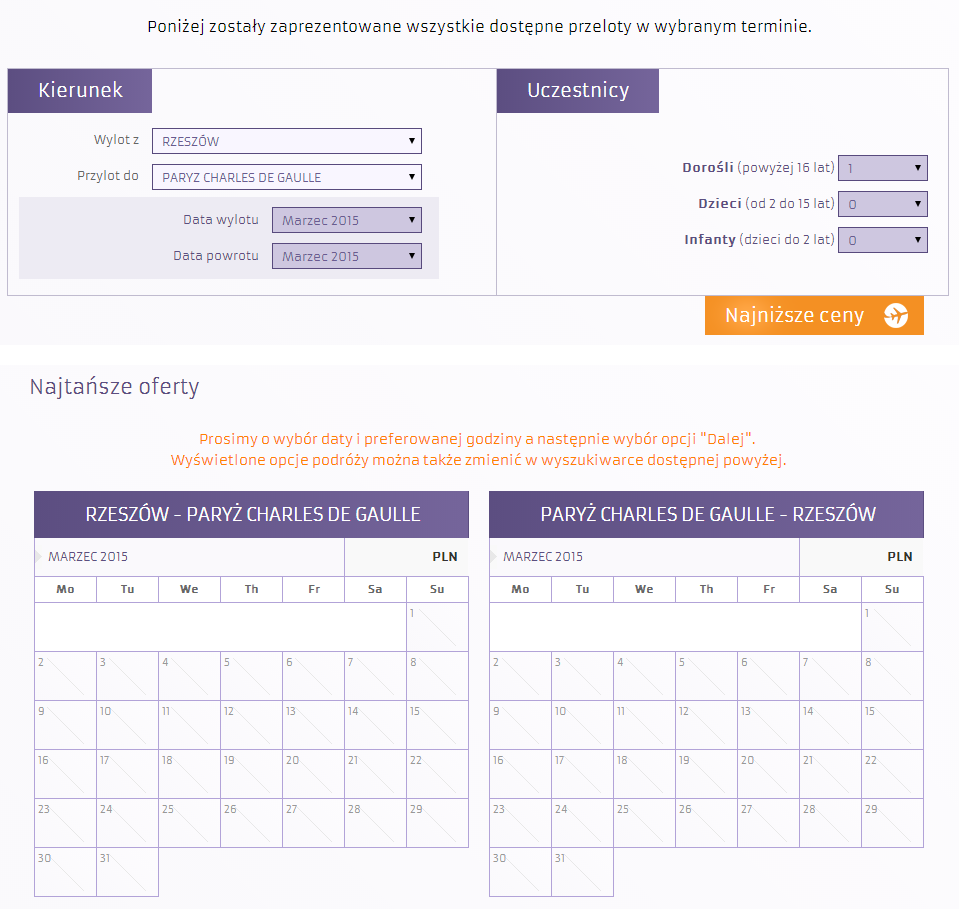The height and width of the screenshot is (909, 977).
Task: Click the airplane icon on Najniższe ceny
Action: click(x=896, y=315)
